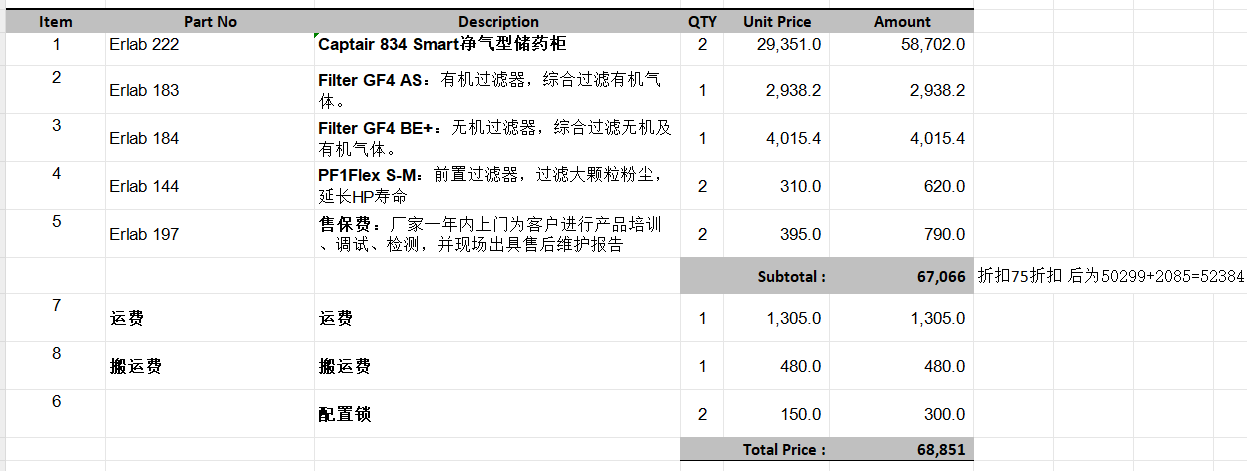The image size is (1247, 471).
Task: Select the QTY header cell
Action: click(702, 21)
